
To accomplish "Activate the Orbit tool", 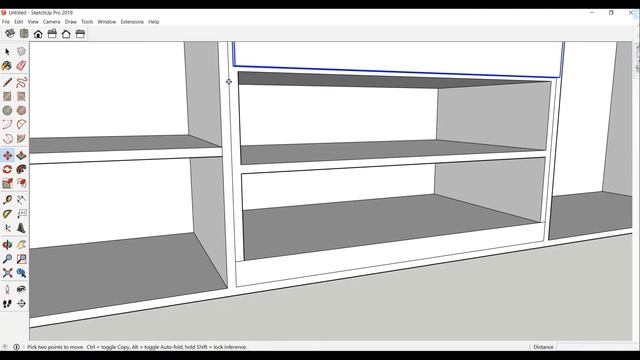I will pyautogui.click(x=7, y=245).
